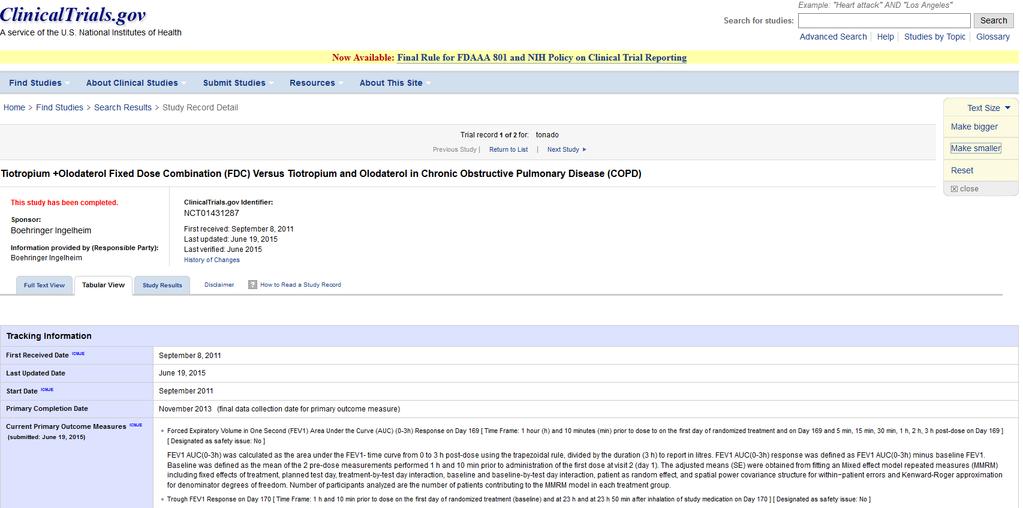Image resolution: width=1023 pixels, height=508 pixels.
Task: Open Studies by Topic link
Action: [934, 37]
